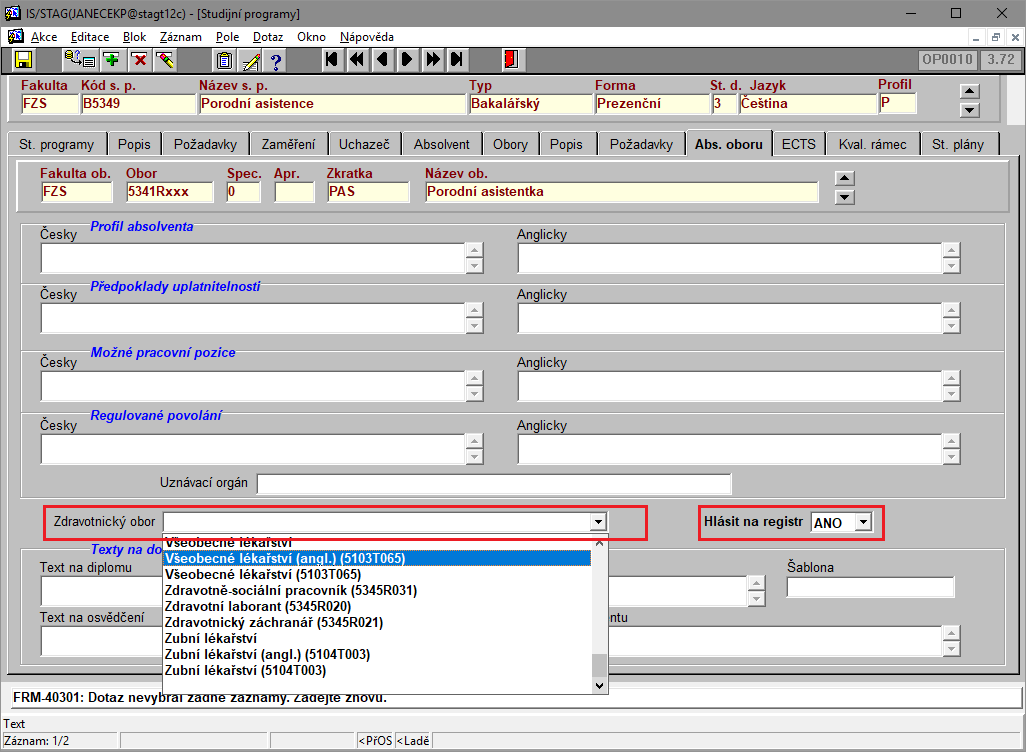1027x752 pixels.
Task: Click the Obor field 5341Rxxx
Action: pos(170,192)
